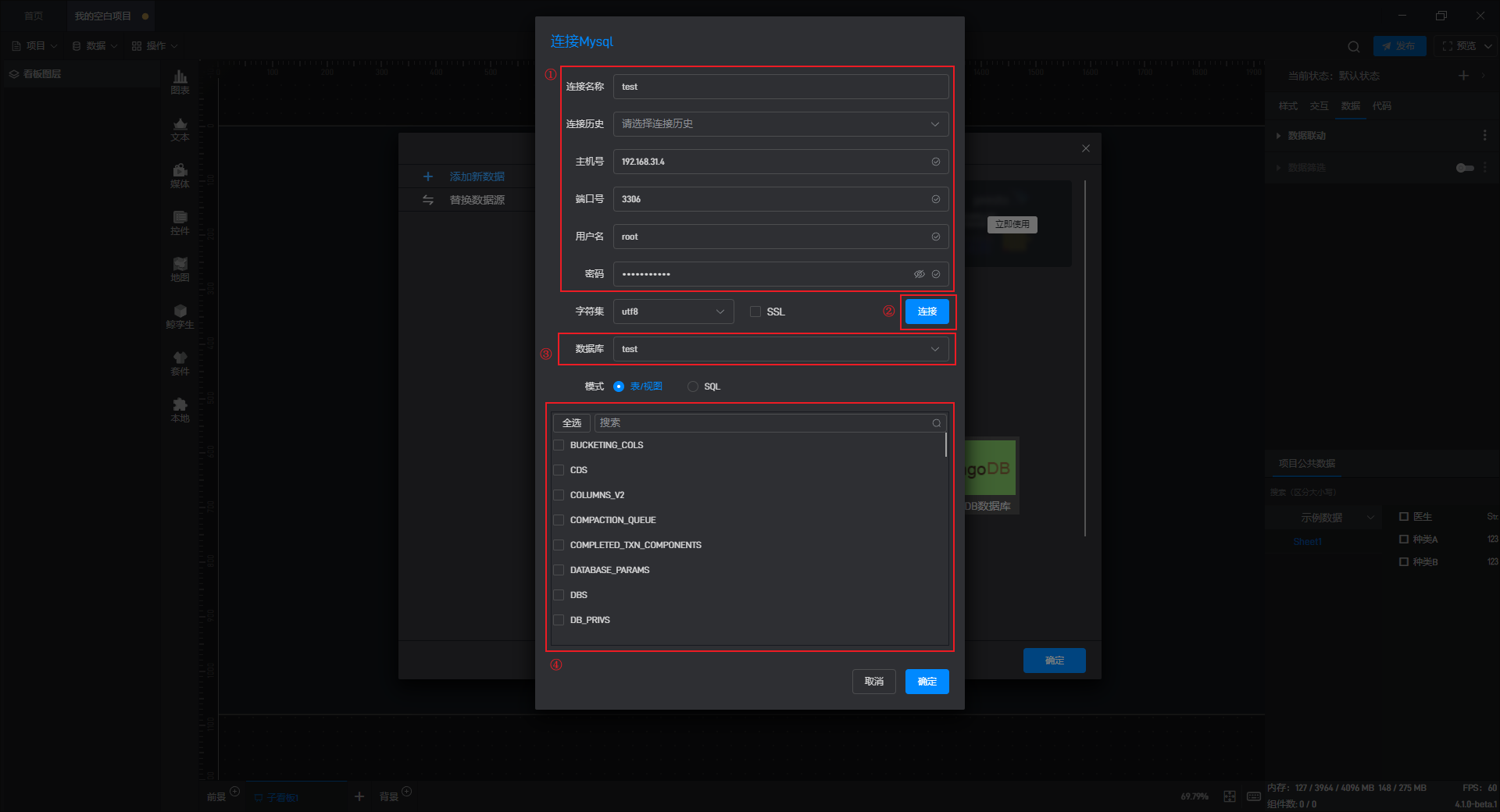Open the dropdown arrow next to 预览
The height and width of the screenshot is (812, 1500).
tap(1488, 47)
